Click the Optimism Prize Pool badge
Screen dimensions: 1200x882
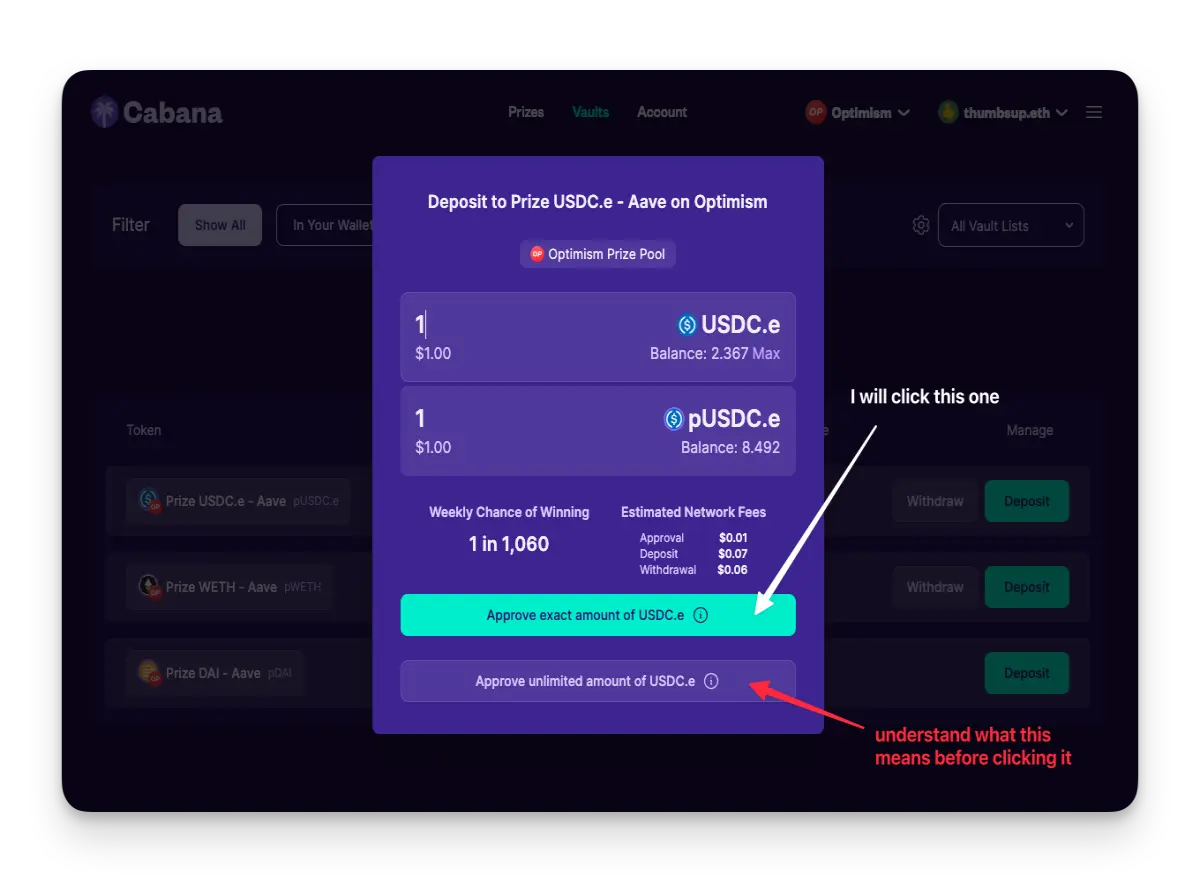598,254
